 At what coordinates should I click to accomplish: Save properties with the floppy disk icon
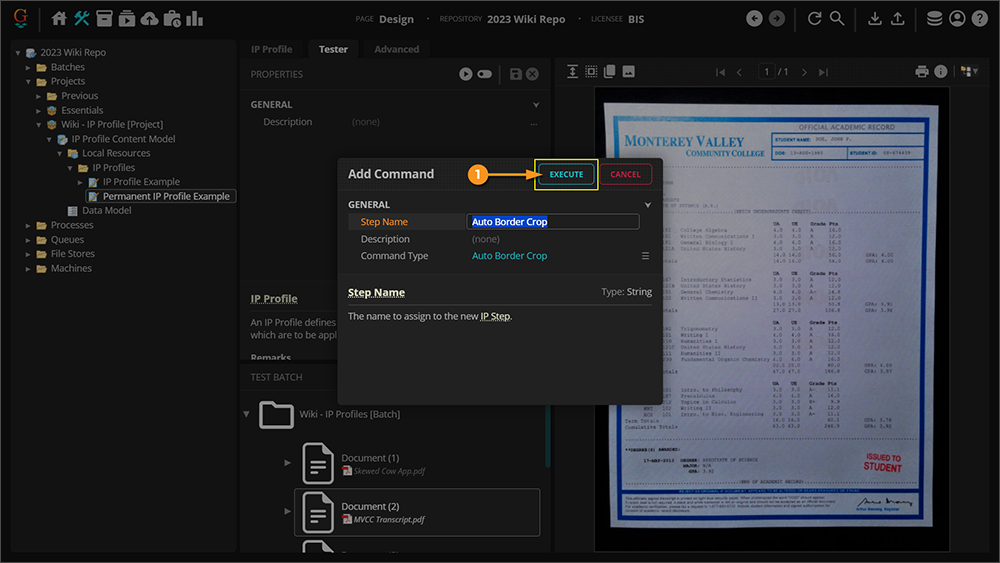516,74
